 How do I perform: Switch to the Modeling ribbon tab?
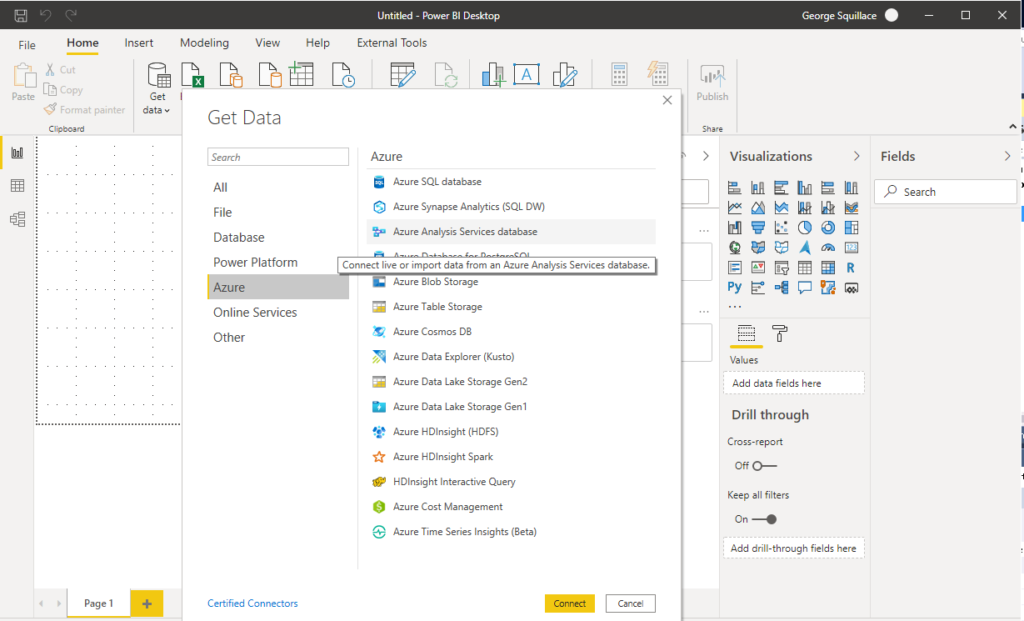[204, 43]
